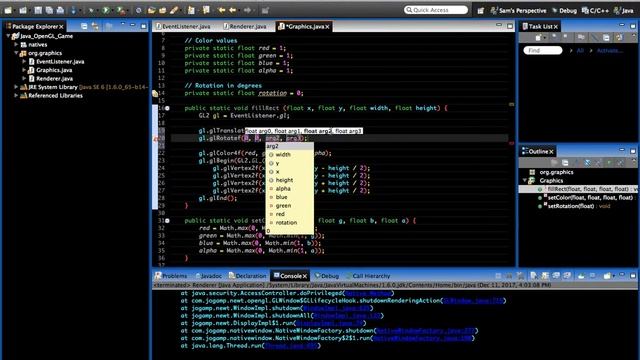This screenshot has width=640, height=360.
Task: Click the New file toolbar icon
Action: click(x=8, y=10)
